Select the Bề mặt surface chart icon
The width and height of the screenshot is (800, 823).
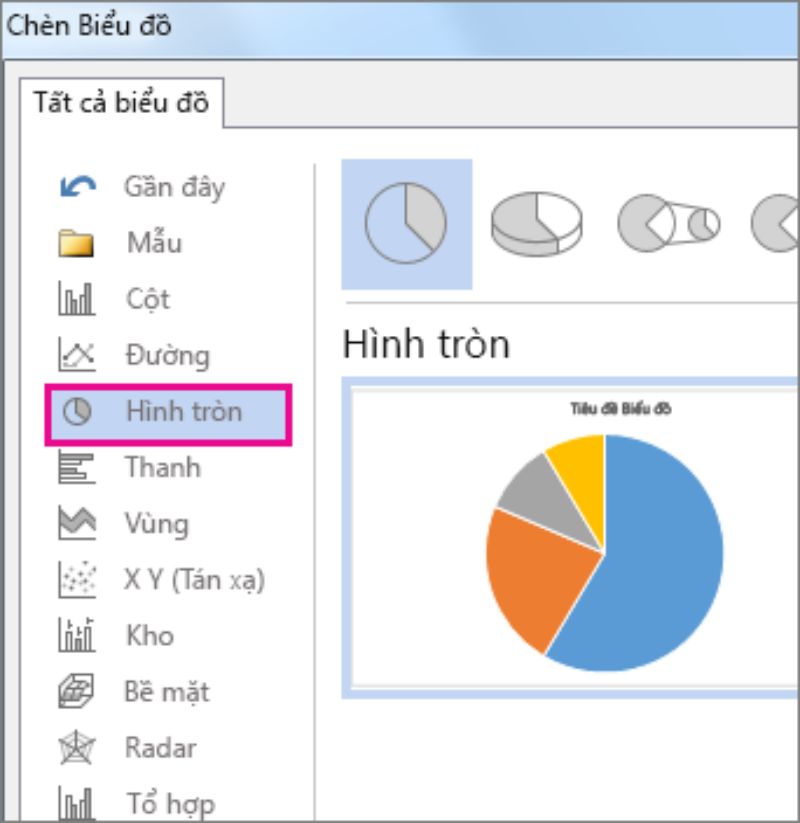point(76,691)
